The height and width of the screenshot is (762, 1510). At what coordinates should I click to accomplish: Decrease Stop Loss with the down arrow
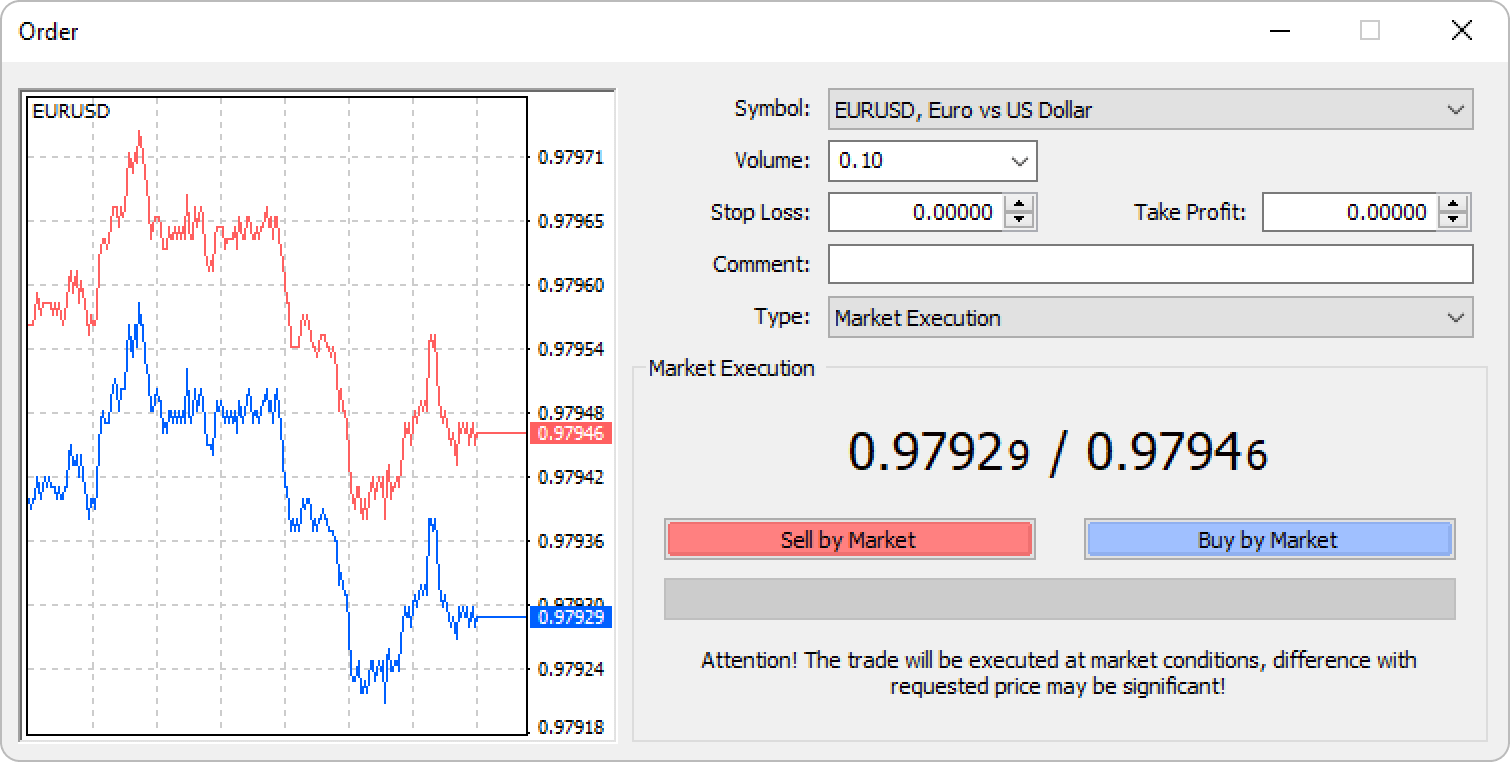point(1019,220)
